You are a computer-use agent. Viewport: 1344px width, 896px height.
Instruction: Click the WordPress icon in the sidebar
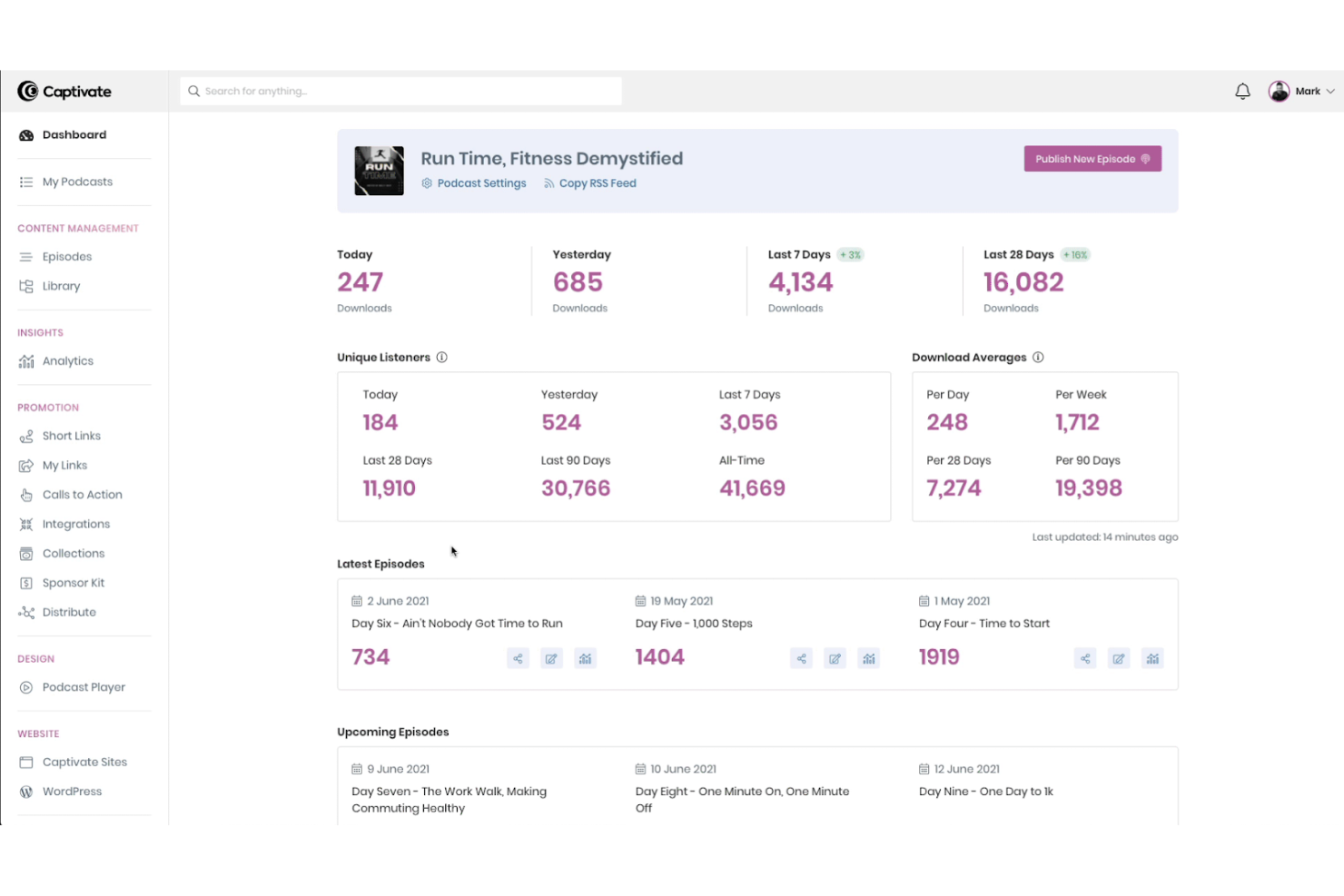coord(27,791)
